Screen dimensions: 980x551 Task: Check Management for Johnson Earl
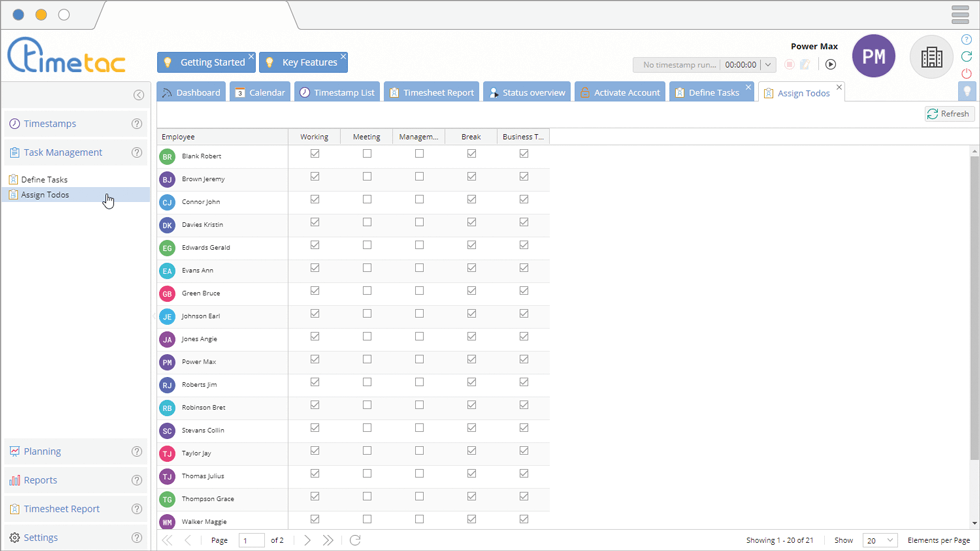coord(419,314)
